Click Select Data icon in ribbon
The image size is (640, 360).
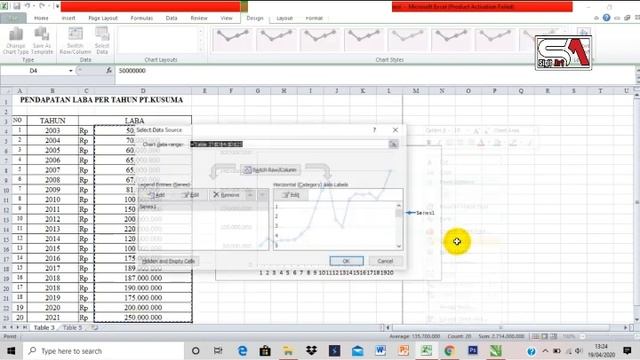point(102,40)
